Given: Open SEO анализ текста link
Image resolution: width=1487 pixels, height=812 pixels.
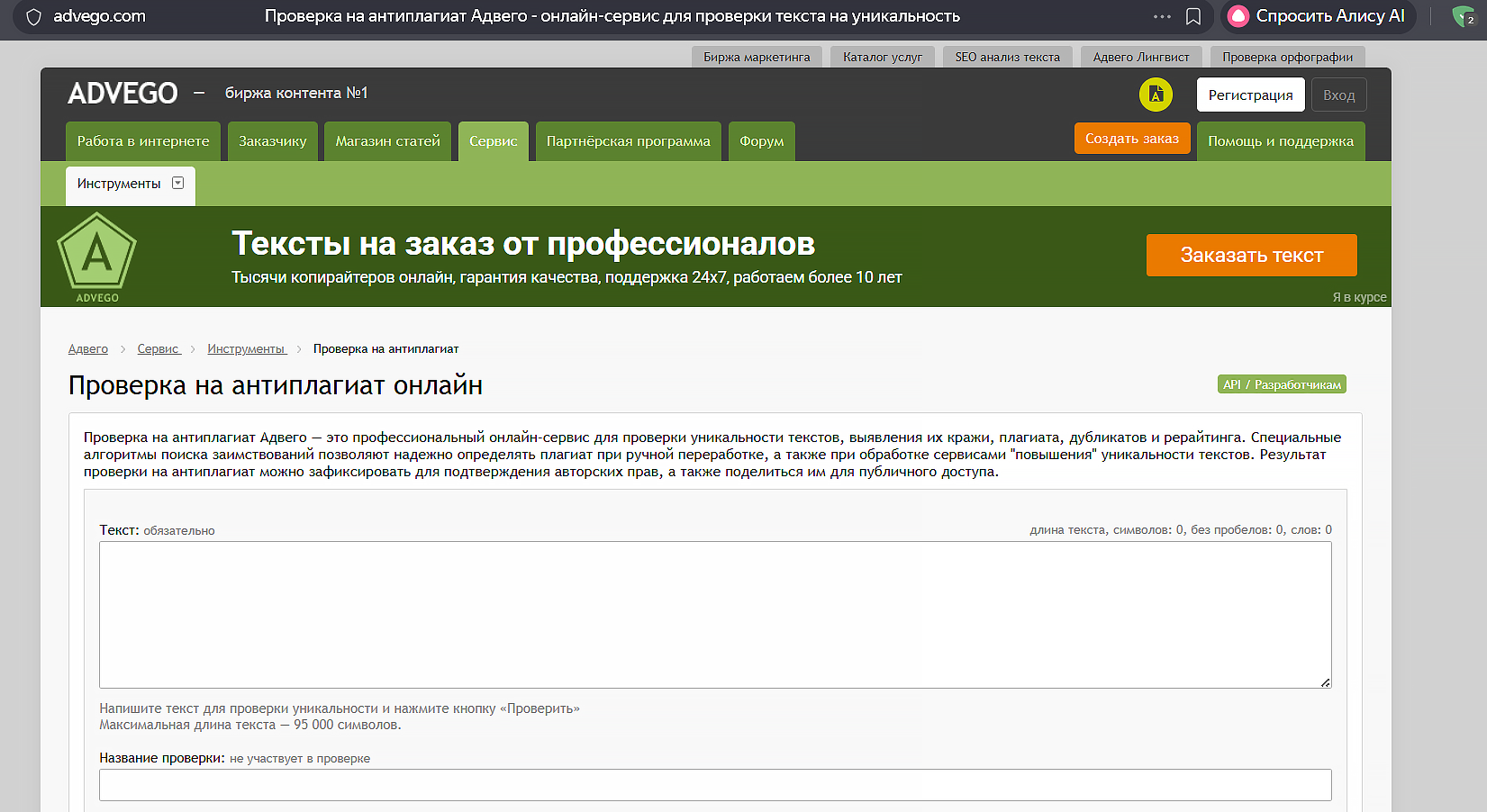Looking at the screenshot, I should 1008,57.
